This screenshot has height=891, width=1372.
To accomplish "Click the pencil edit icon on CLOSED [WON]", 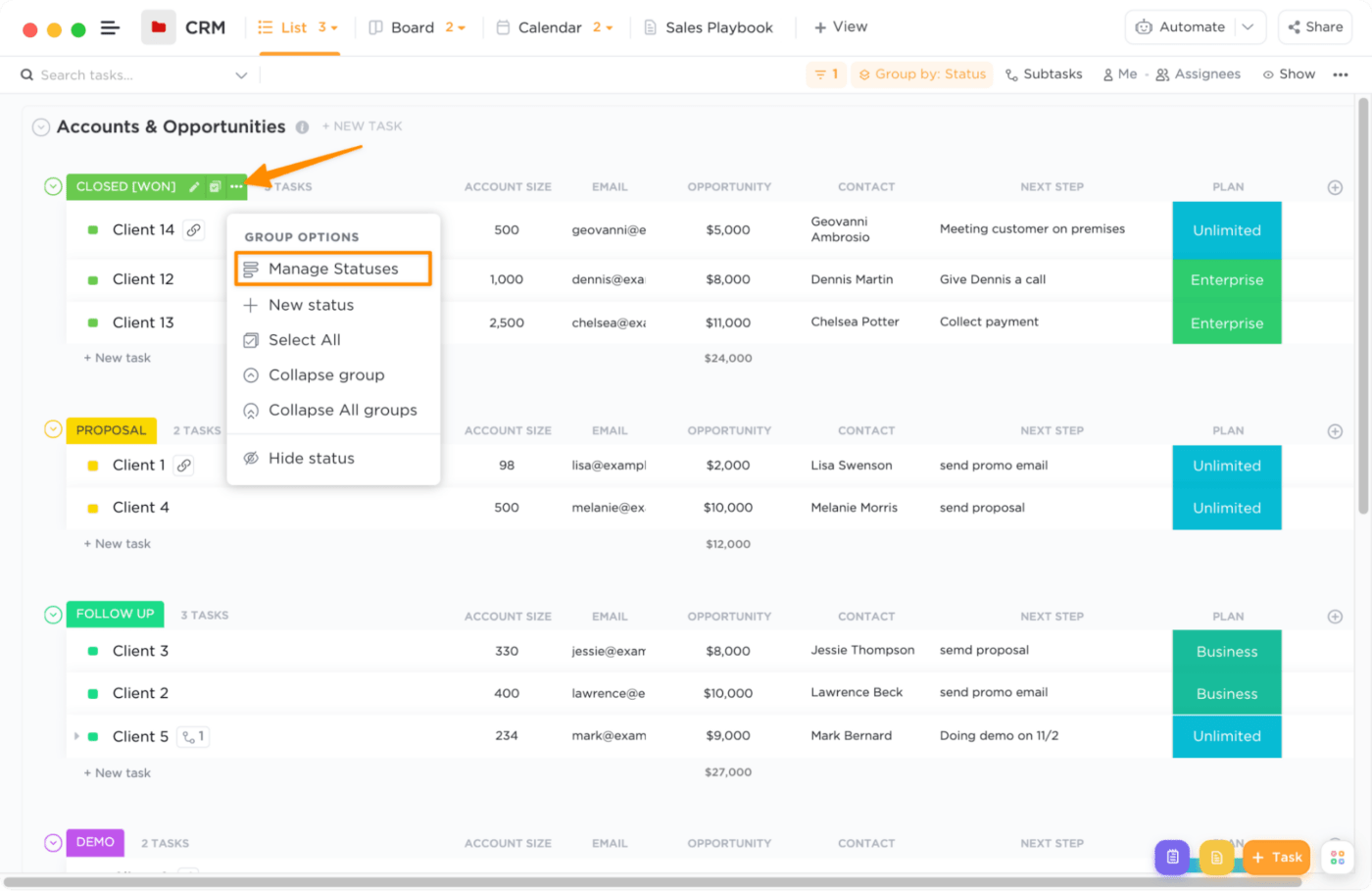I will pos(194,186).
